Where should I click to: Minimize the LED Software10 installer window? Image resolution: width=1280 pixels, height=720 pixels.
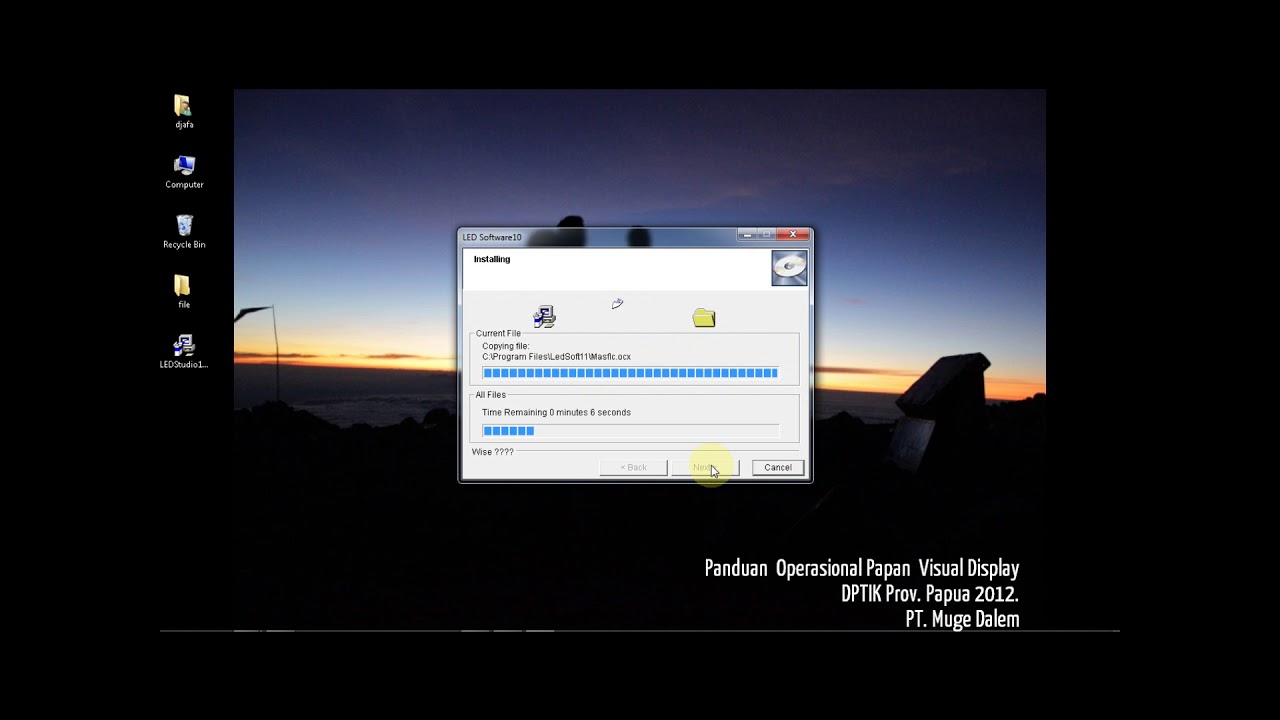point(747,235)
